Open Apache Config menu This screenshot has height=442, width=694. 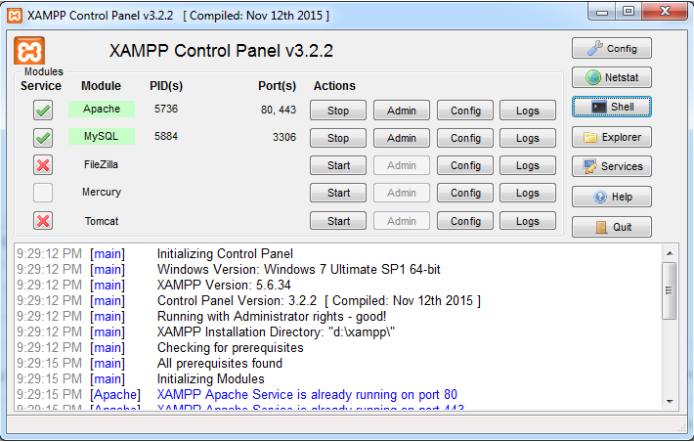(465, 111)
